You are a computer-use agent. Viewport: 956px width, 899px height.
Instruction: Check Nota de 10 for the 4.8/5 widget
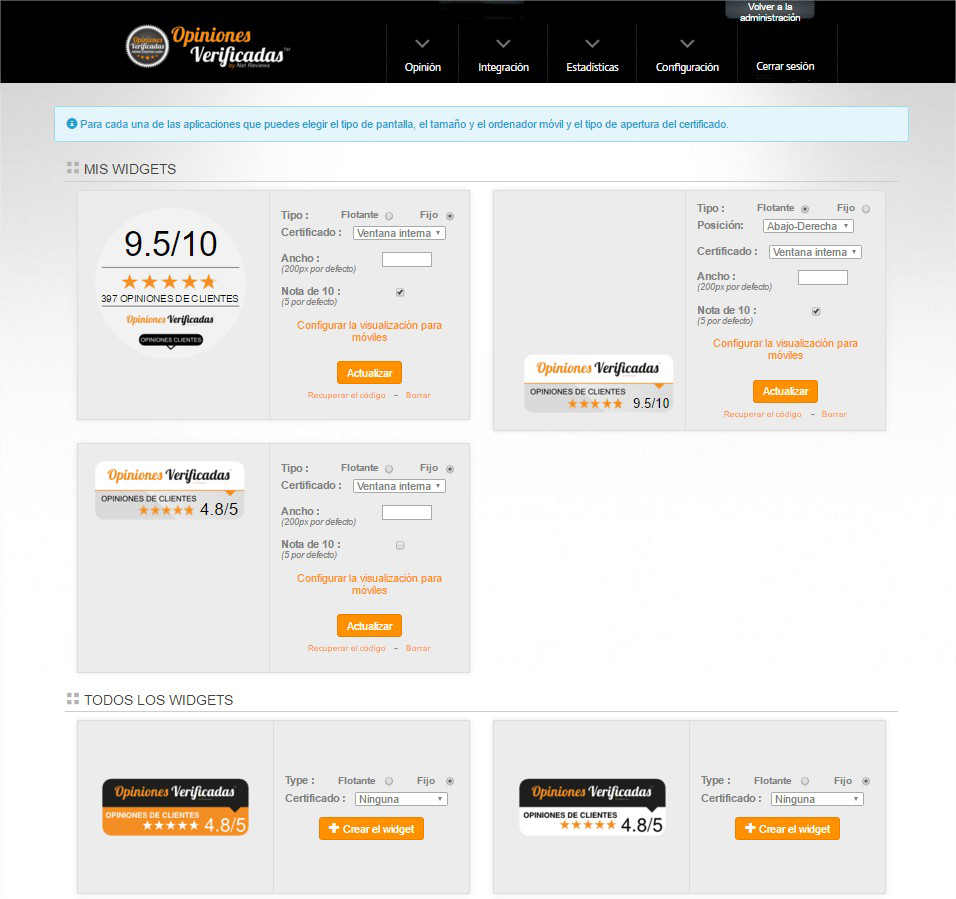(400, 545)
